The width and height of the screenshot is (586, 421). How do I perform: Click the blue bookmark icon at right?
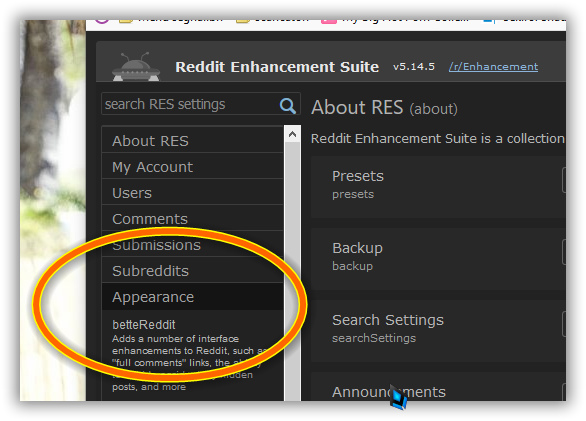tap(489, 21)
